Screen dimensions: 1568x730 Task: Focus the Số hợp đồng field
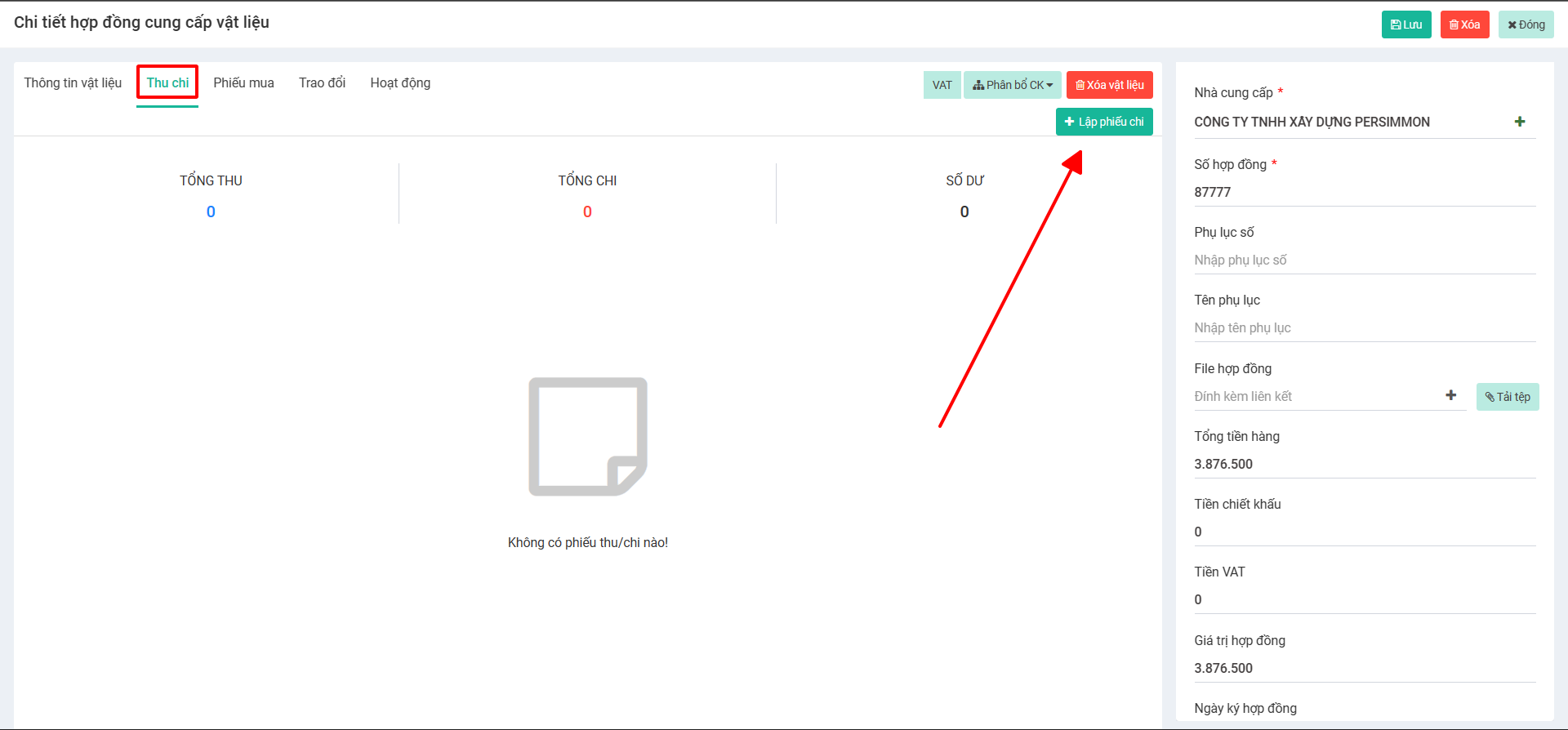[1364, 192]
